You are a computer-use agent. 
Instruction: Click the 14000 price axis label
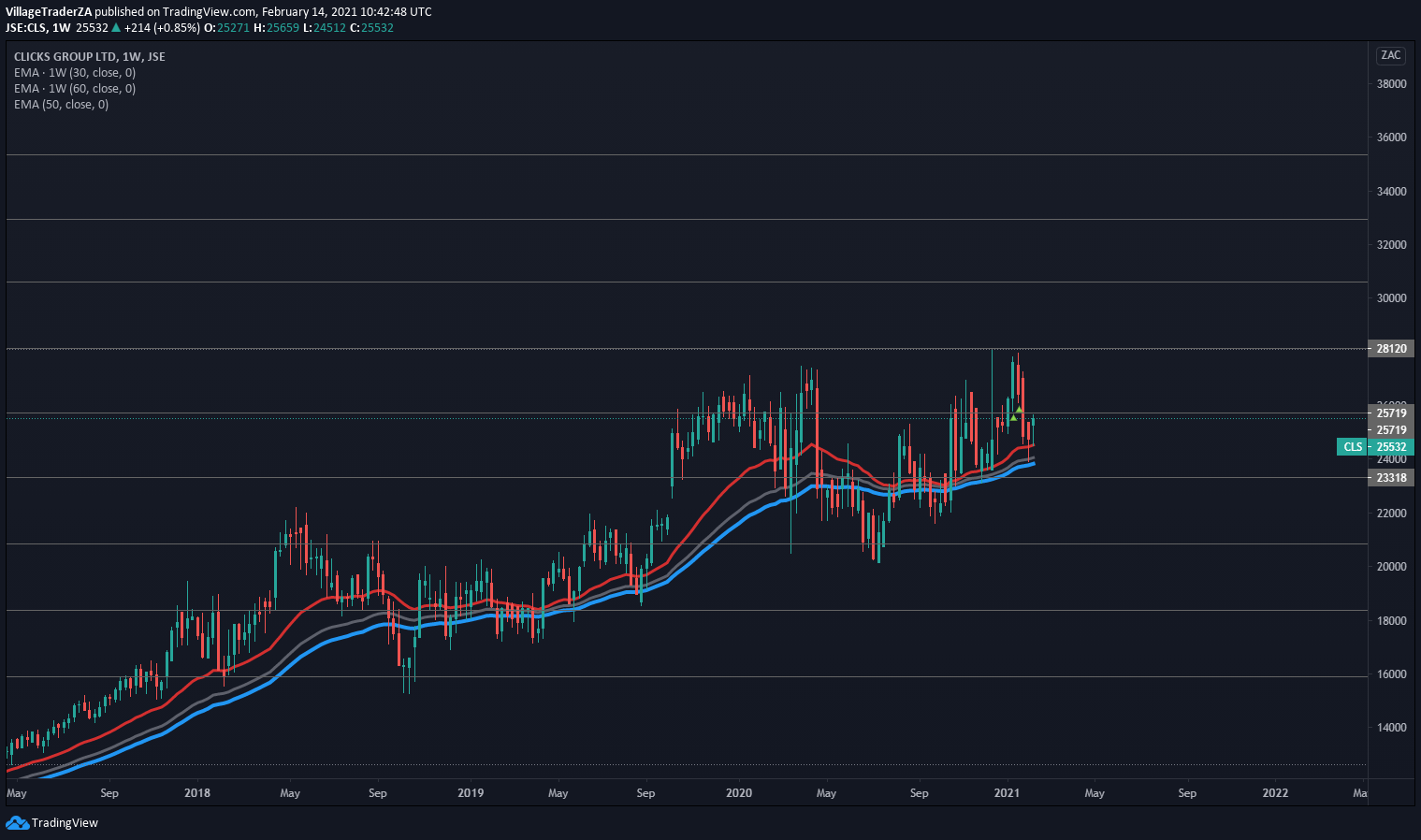(1391, 728)
